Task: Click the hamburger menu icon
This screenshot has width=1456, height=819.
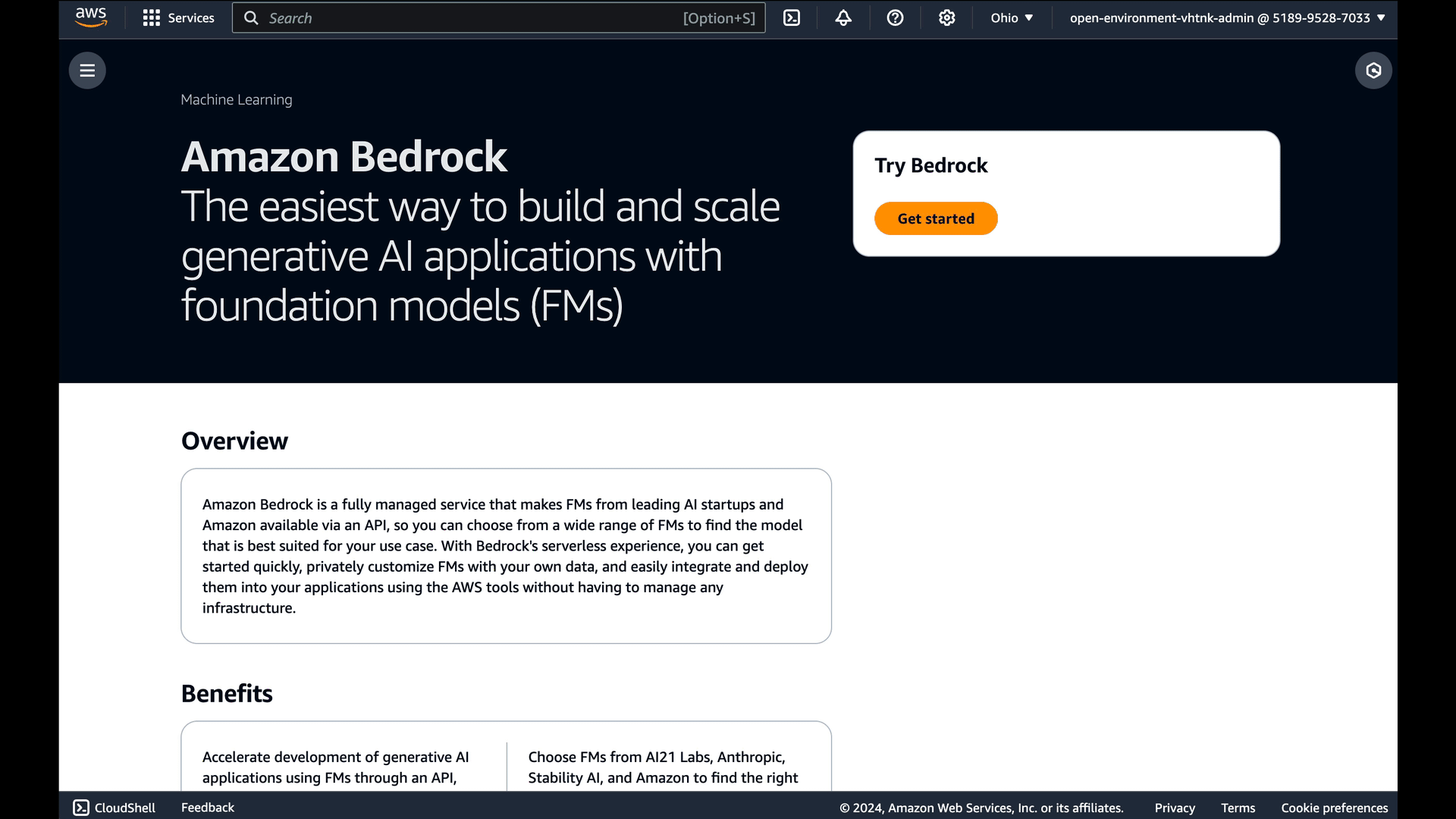Action: click(x=87, y=70)
